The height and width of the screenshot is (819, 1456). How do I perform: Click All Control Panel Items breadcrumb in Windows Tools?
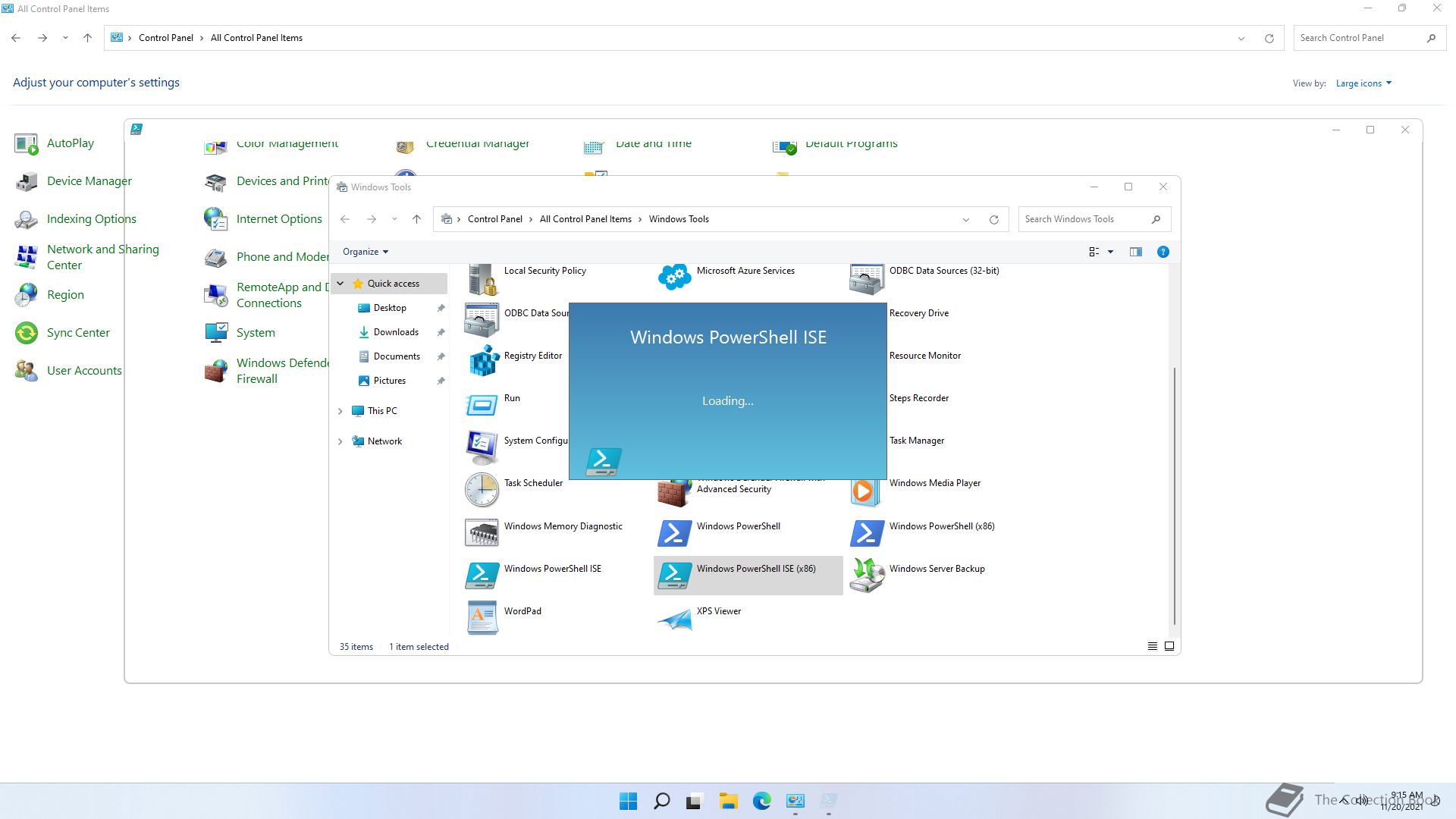coord(585,219)
